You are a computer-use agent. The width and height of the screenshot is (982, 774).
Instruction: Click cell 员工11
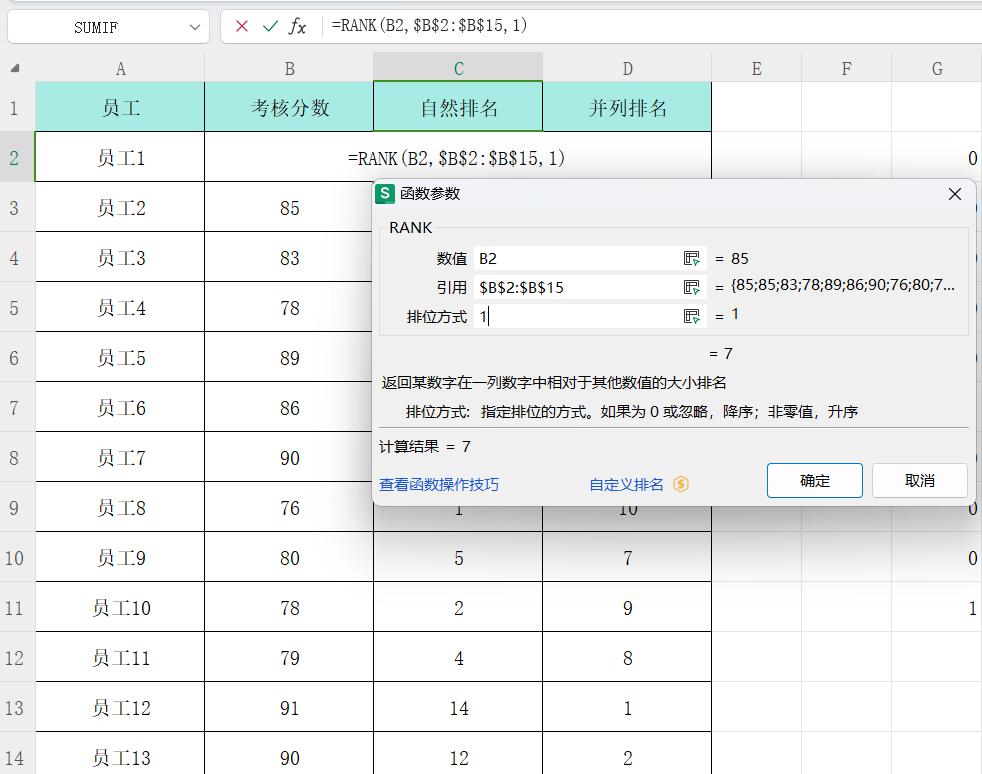coord(120,658)
